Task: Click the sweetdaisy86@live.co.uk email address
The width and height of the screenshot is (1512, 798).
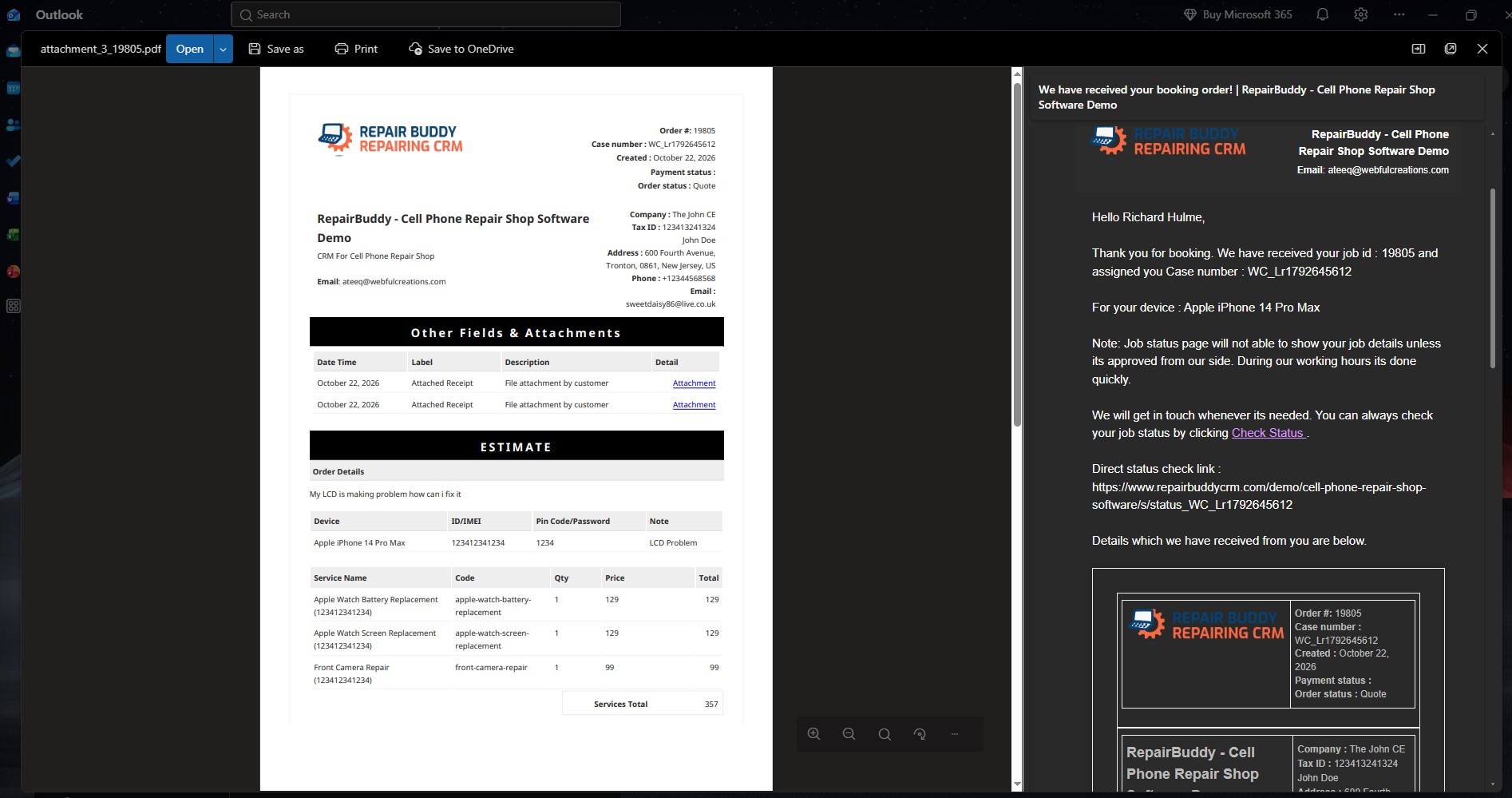Action: pyautogui.click(x=671, y=304)
